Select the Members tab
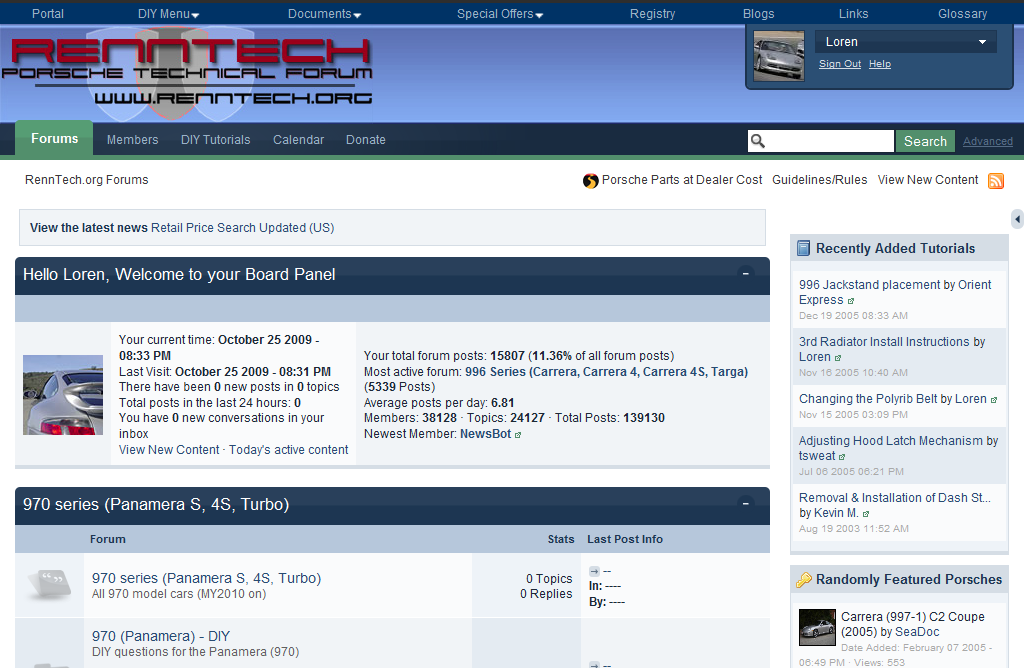The image size is (1024, 668). 133,140
